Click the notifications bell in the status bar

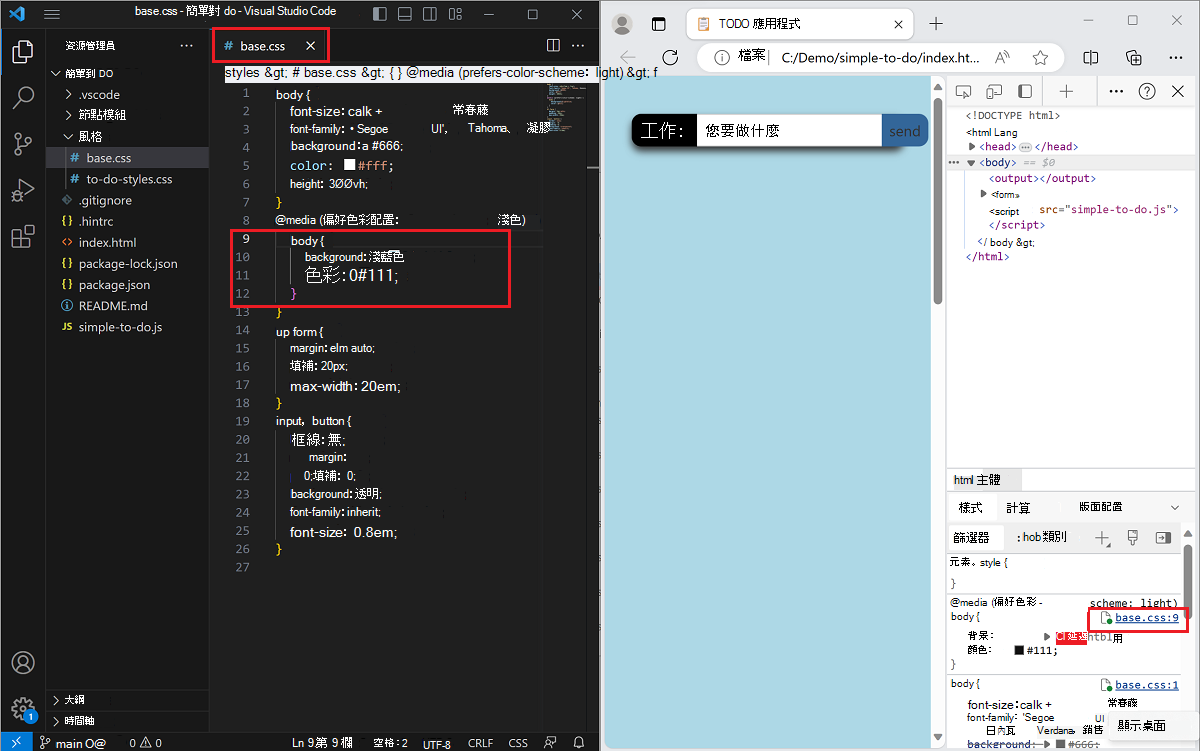coord(577,742)
